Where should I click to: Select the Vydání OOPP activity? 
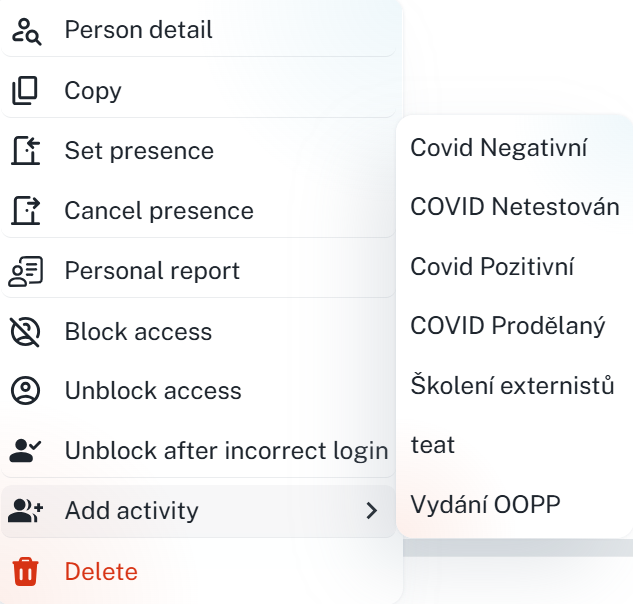pyautogui.click(x=485, y=504)
